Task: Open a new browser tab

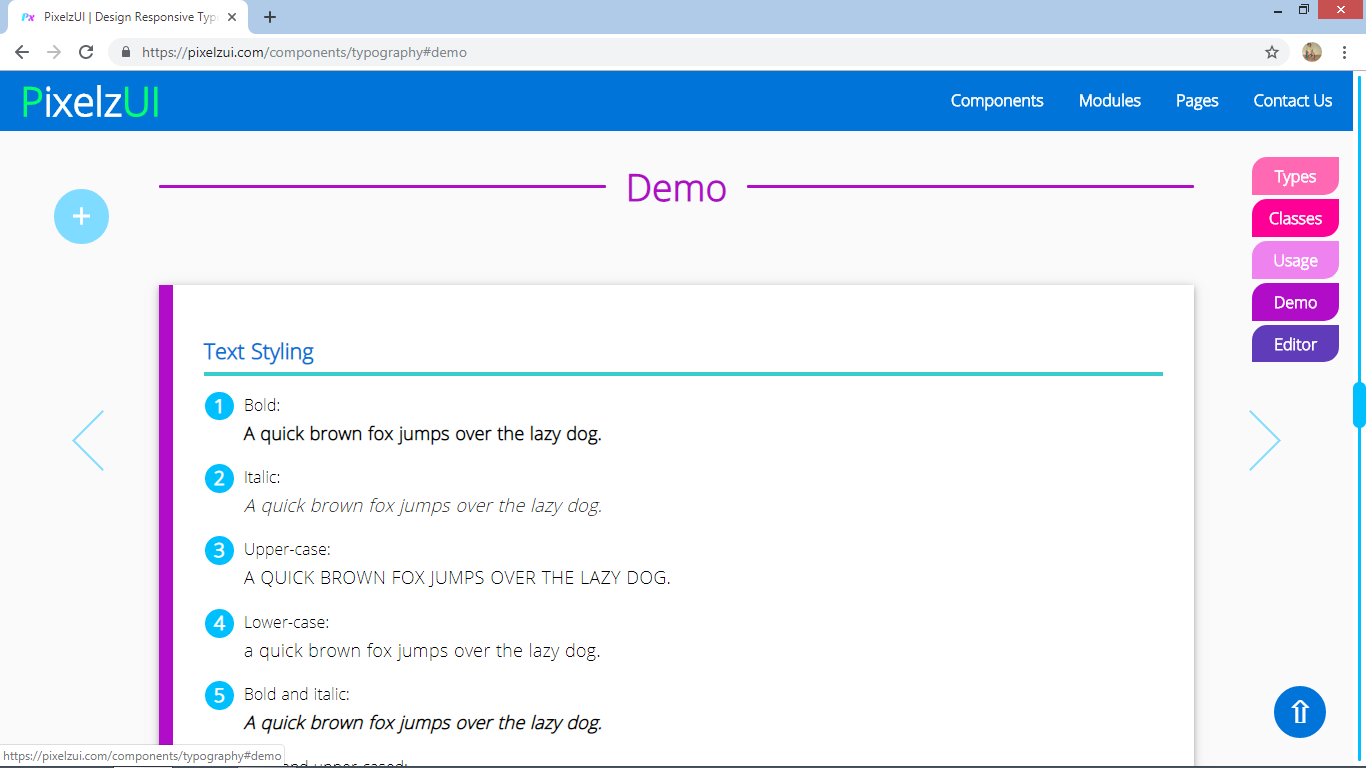Action: tap(270, 17)
